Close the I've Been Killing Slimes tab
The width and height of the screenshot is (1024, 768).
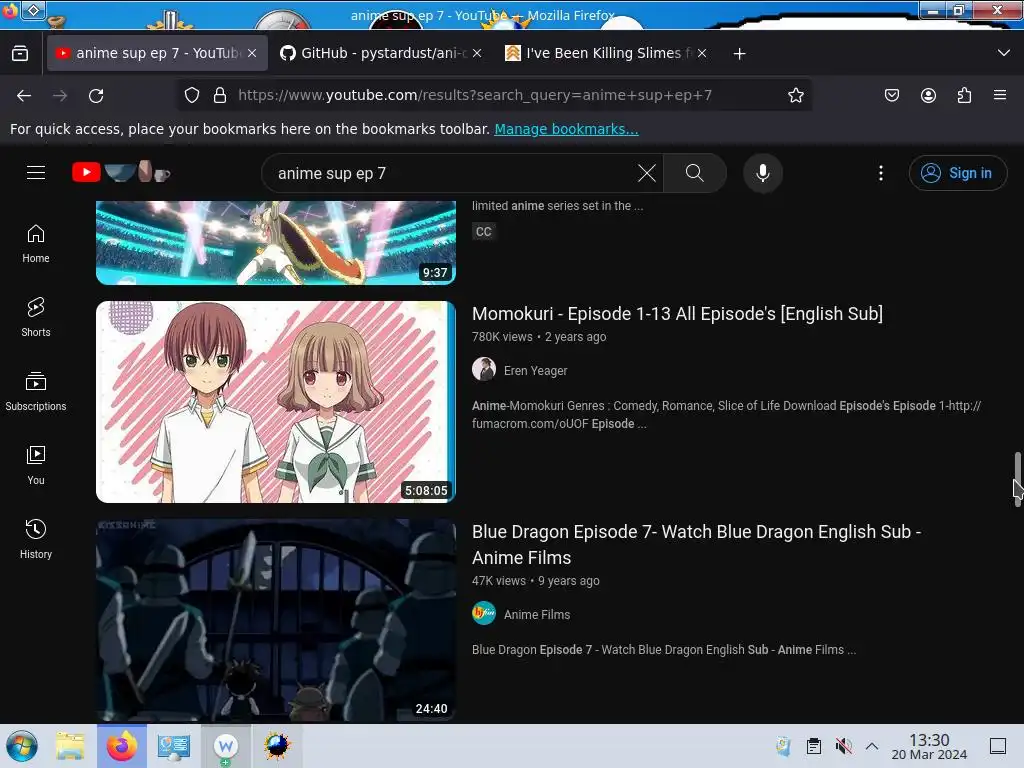(x=701, y=53)
